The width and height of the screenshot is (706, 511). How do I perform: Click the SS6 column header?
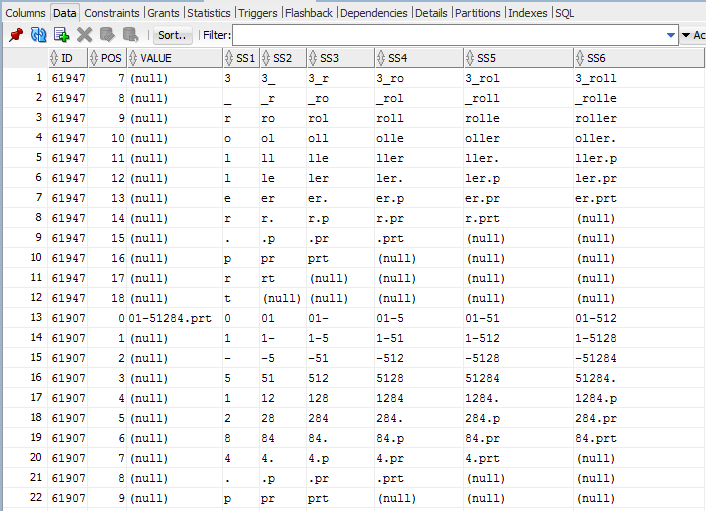pyautogui.click(x=639, y=58)
